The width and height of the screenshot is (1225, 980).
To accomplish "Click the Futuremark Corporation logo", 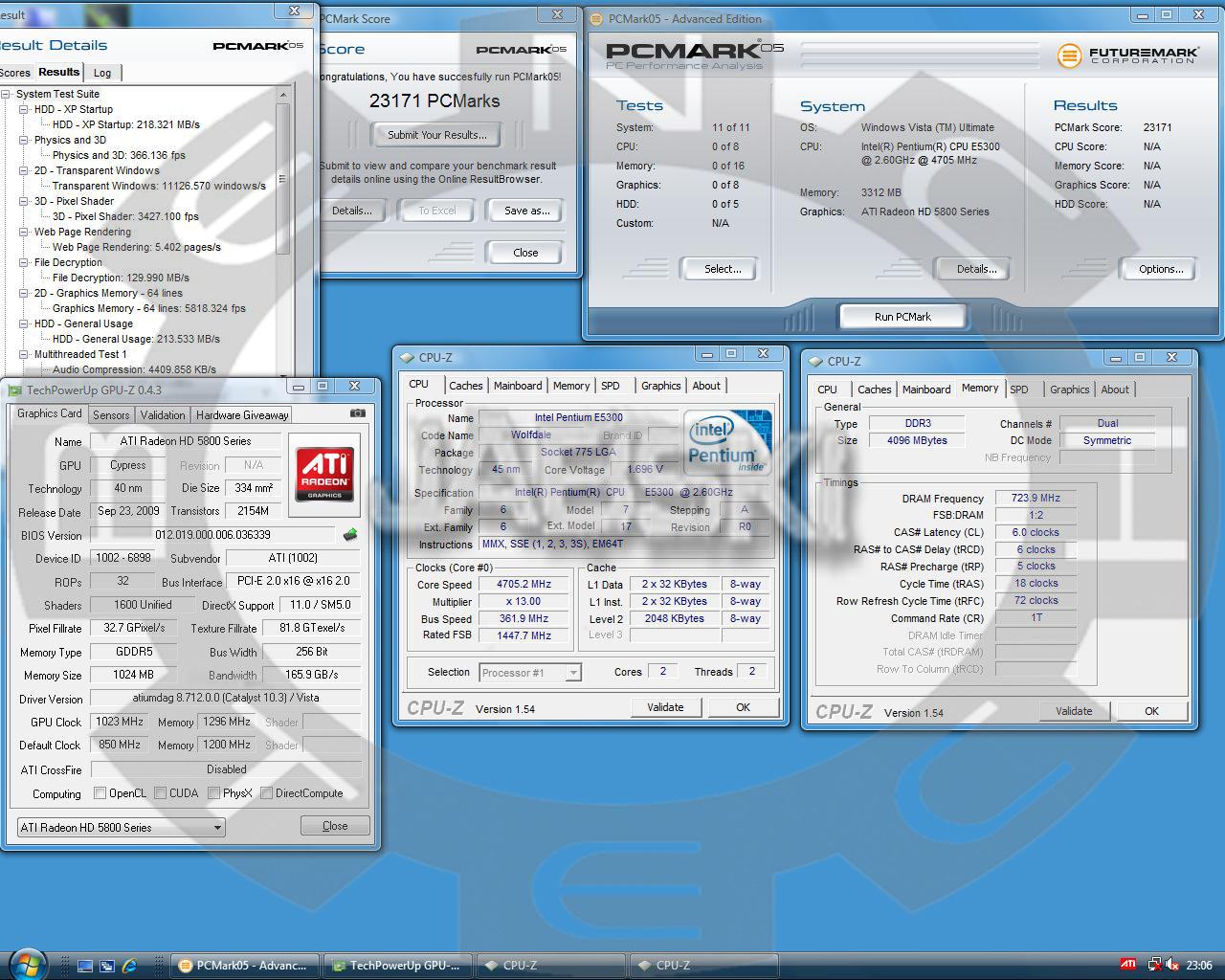I will pos(1127,55).
